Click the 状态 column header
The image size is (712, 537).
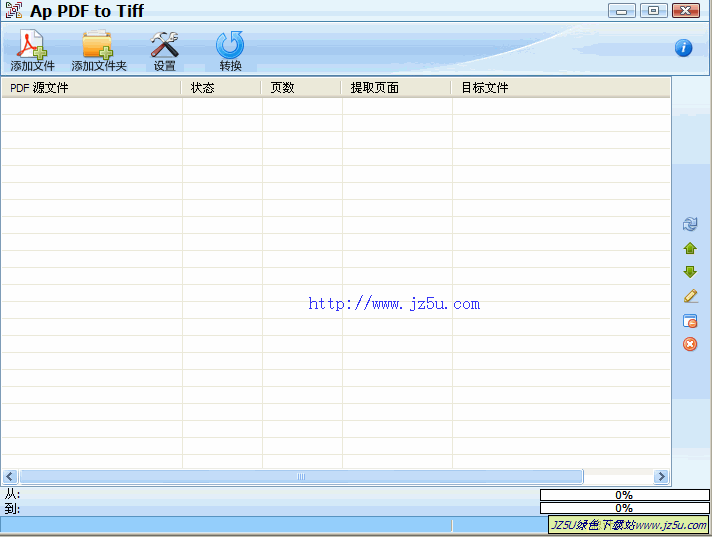tap(221, 88)
